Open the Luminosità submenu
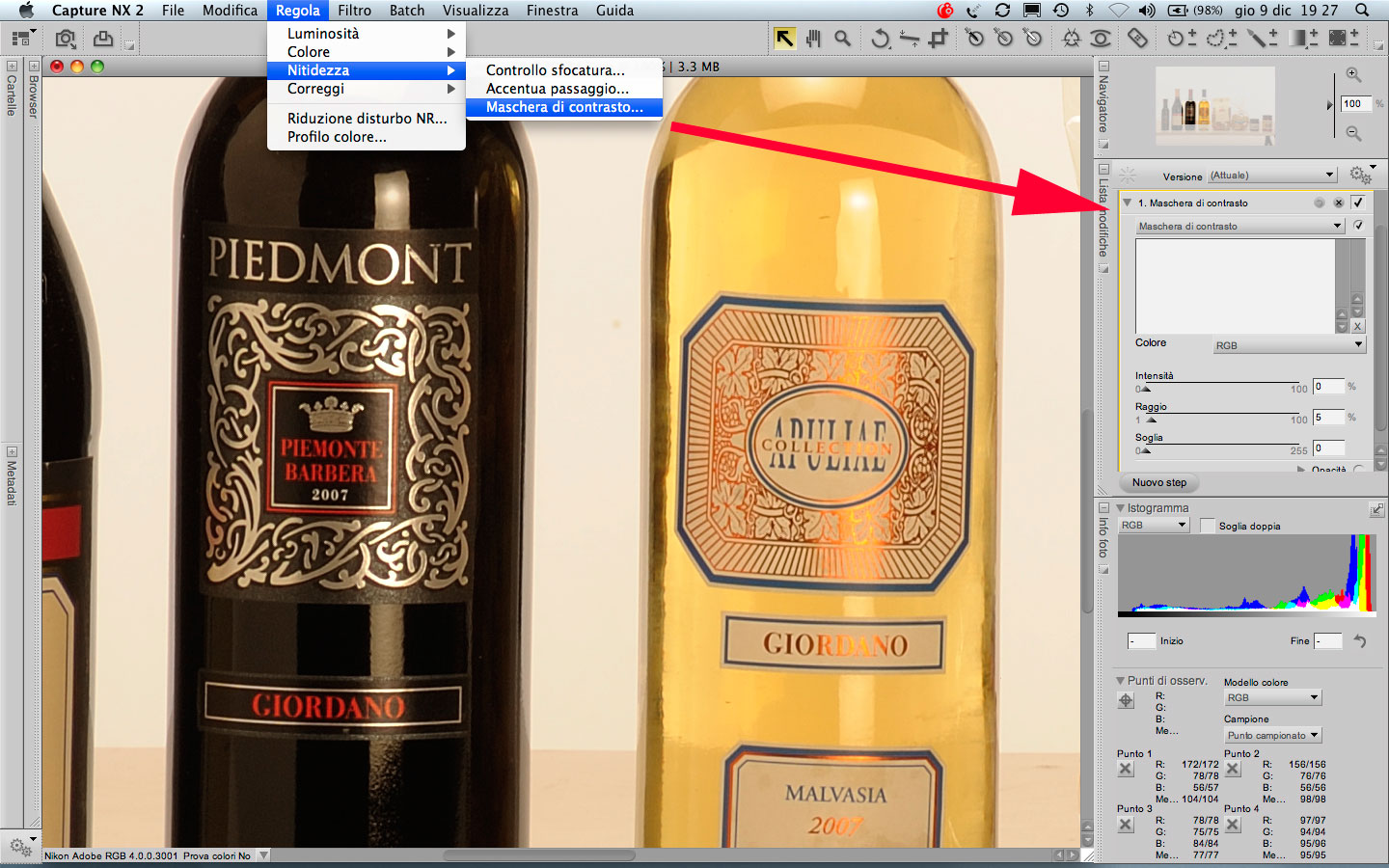Image resolution: width=1389 pixels, height=868 pixels. (x=367, y=34)
